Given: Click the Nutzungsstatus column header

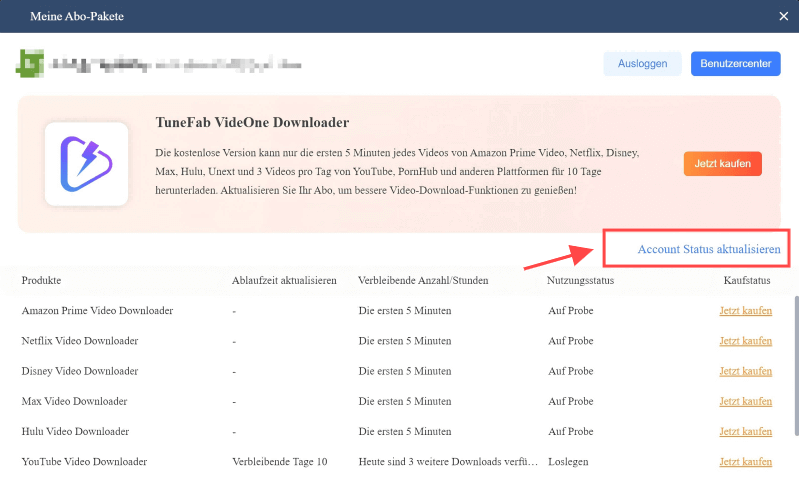Looking at the screenshot, I should tap(581, 281).
